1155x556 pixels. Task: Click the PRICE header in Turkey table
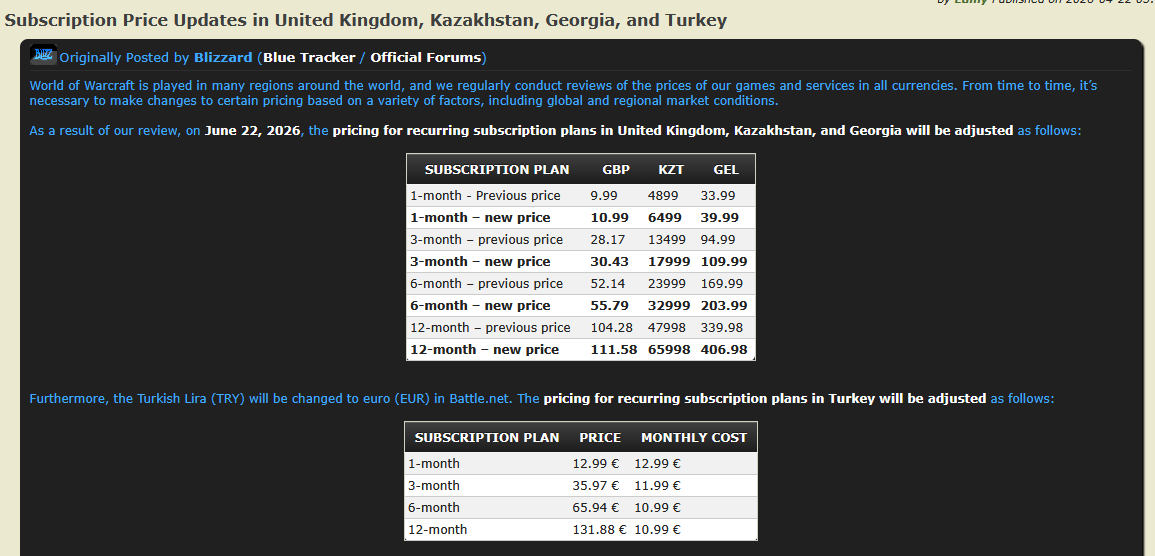pos(600,437)
